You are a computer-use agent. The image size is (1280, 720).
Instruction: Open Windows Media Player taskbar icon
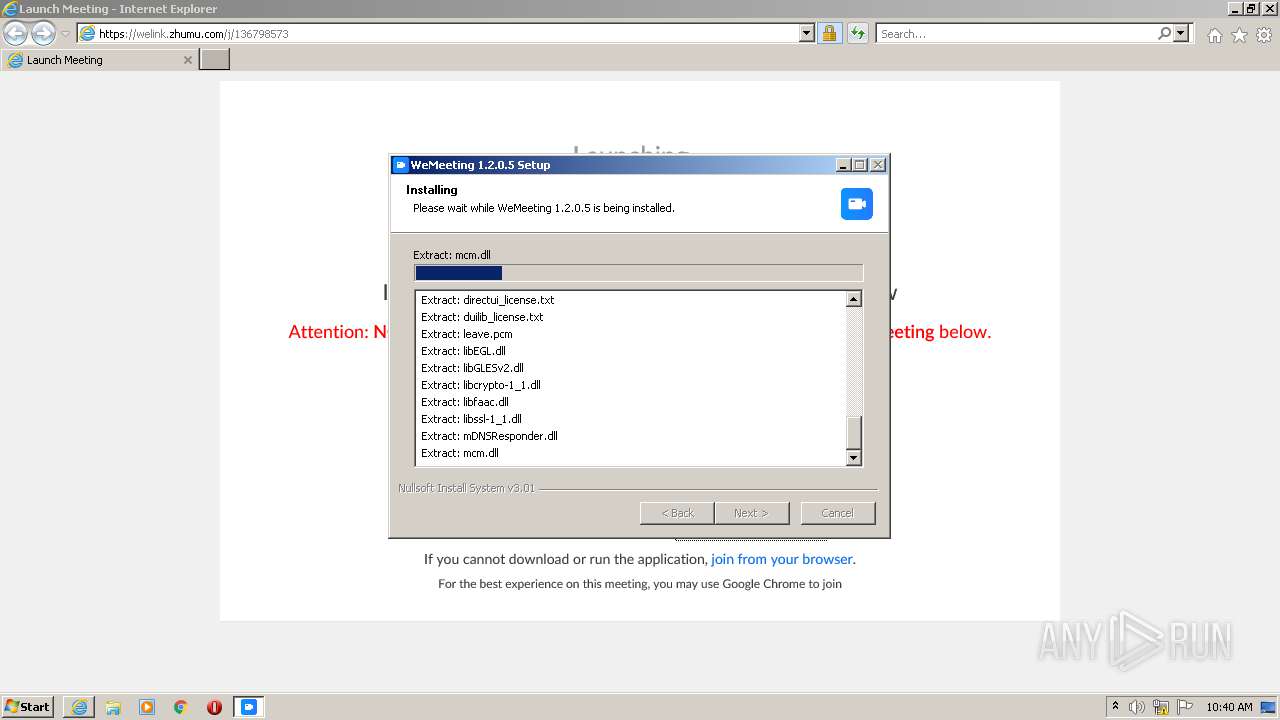pyautogui.click(x=147, y=707)
